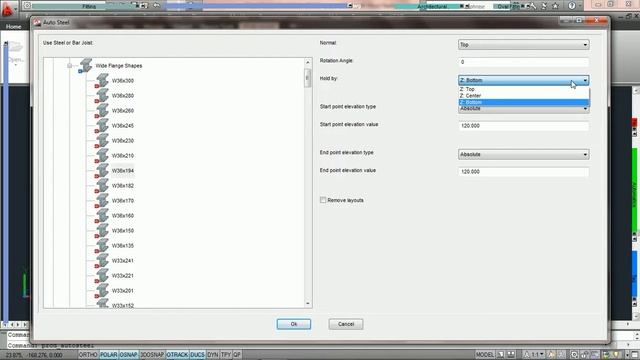Toggle OTRACK in status bar
This screenshot has height=360, width=640.
[x=178, y=355]
